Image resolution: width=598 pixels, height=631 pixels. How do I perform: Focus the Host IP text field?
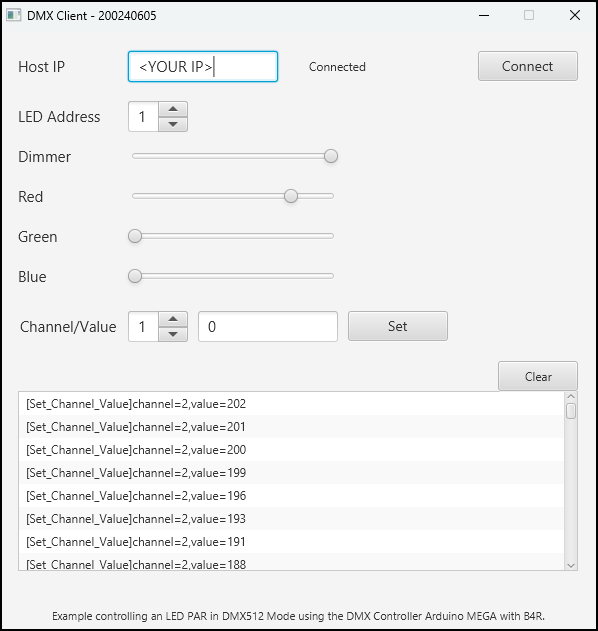pyautogui.click(x=203, y=66)
